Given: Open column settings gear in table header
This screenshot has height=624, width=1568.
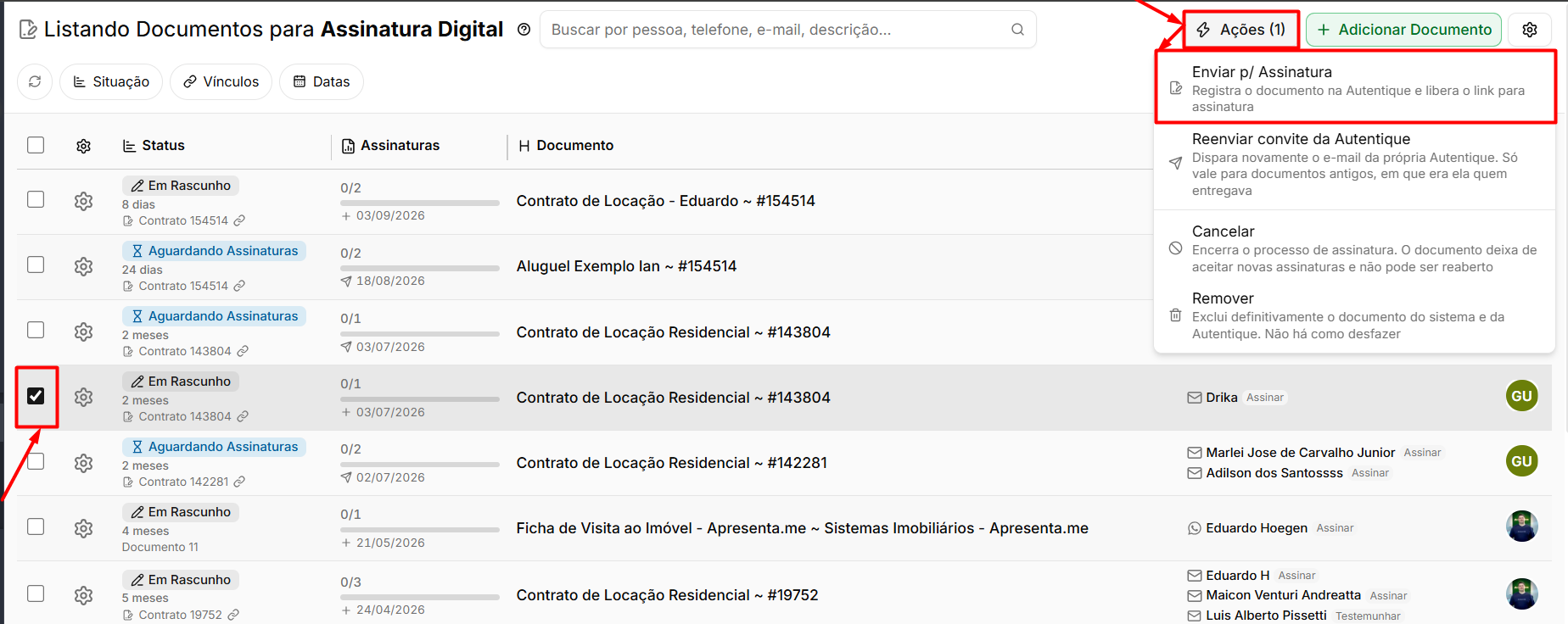Looking at the screenshot, I should click(x=83, y=146).
